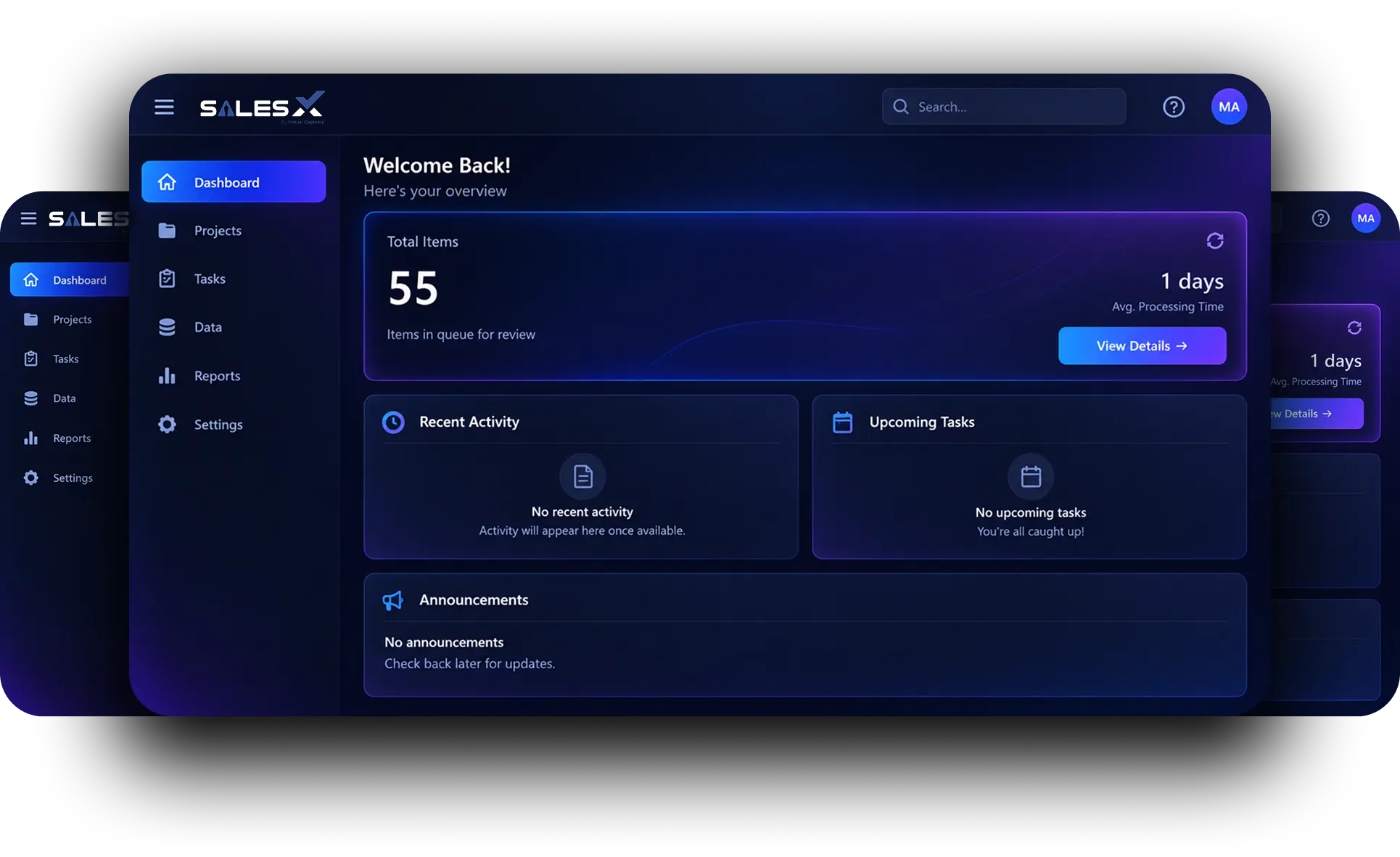
Task: Click the '1 days' value in the front window
Action: click(1192, 281)
